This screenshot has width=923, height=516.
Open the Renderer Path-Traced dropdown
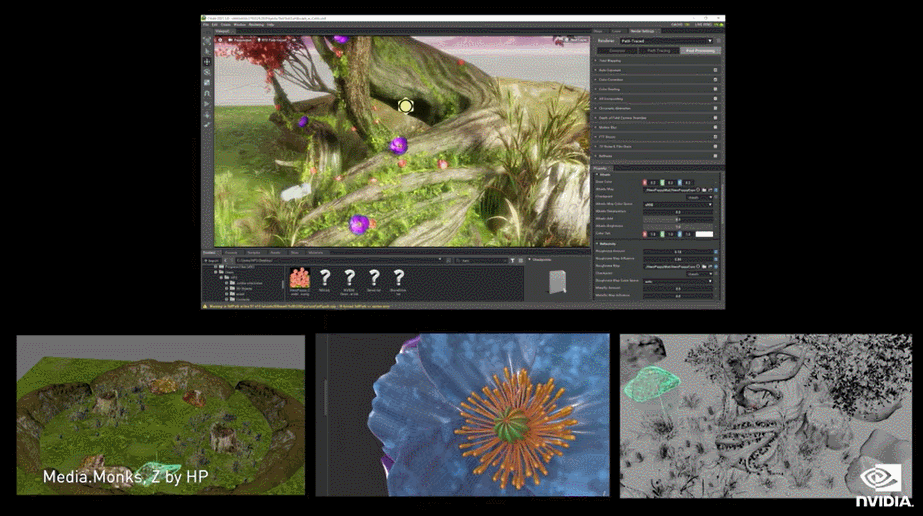[666, 41]
